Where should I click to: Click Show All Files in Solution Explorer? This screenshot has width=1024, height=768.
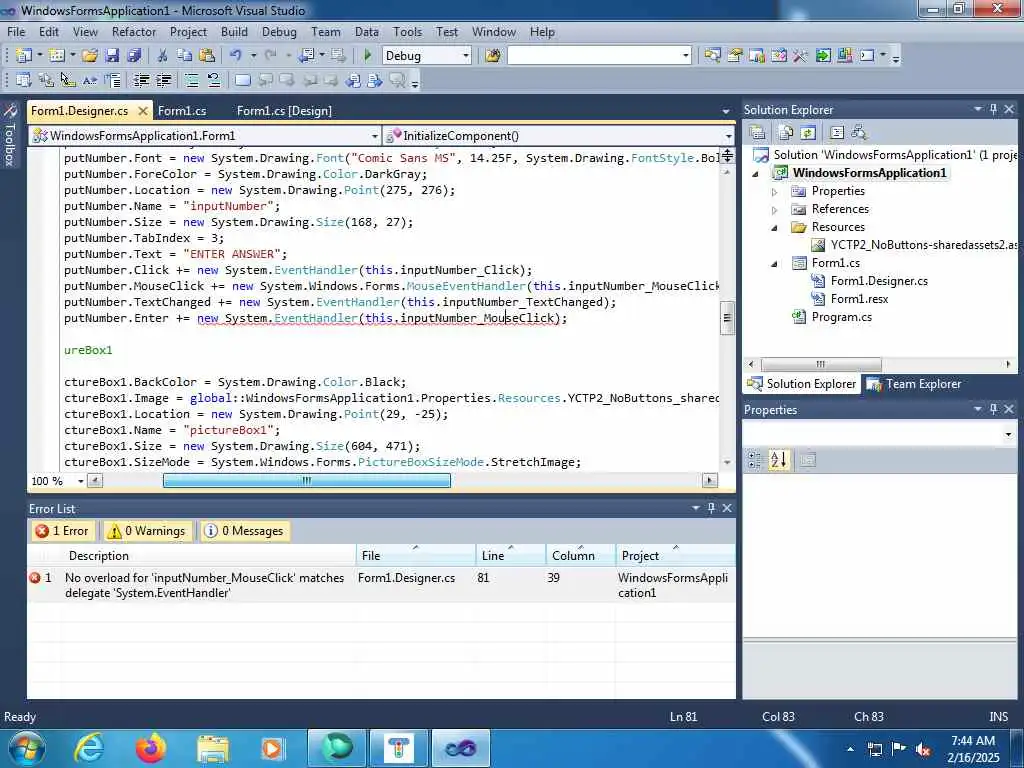pyautogui.click(x=786, y=133)
